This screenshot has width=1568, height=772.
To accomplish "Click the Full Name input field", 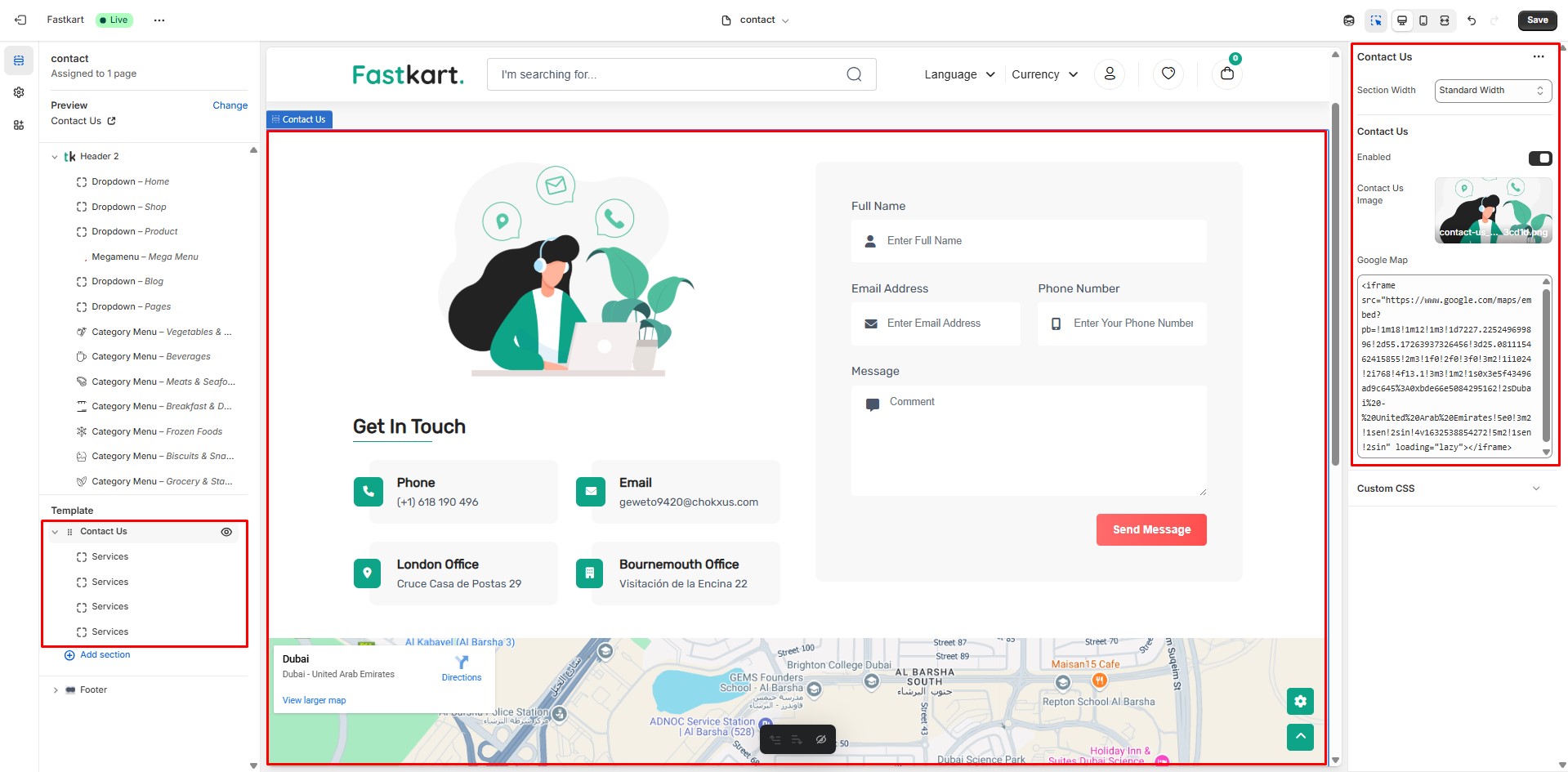I will coord(1029,241).
